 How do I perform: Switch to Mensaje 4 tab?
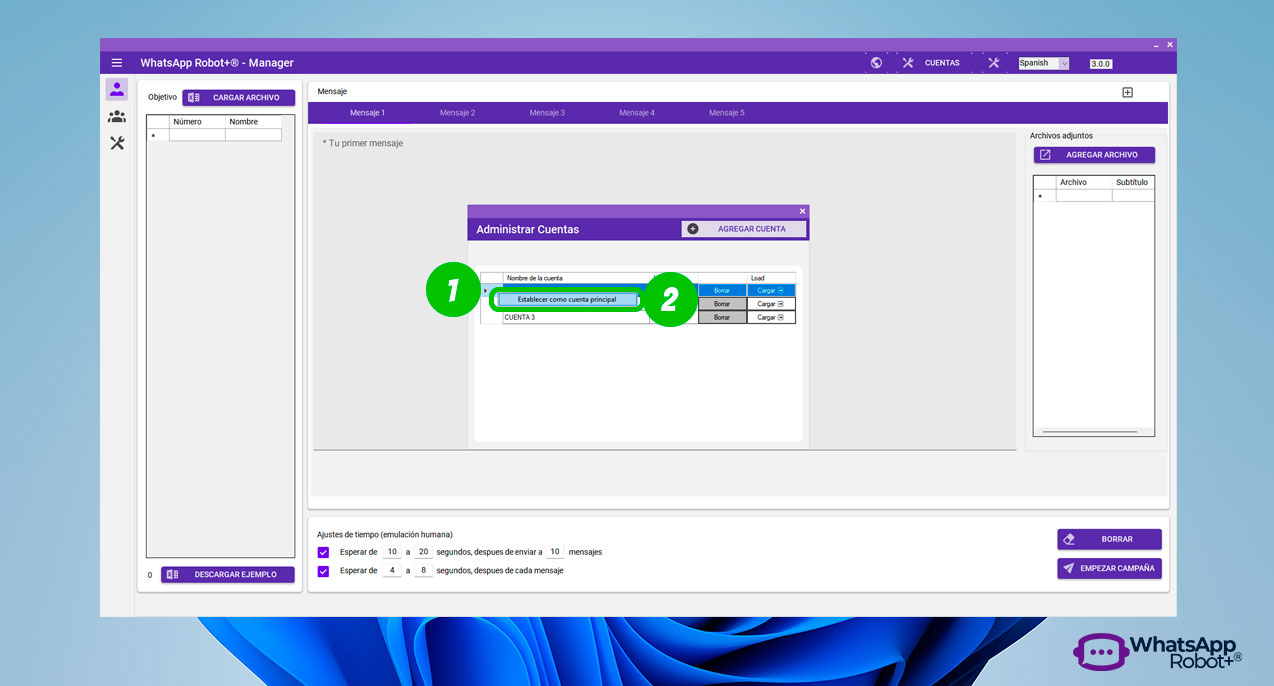(x=637, y=113)
